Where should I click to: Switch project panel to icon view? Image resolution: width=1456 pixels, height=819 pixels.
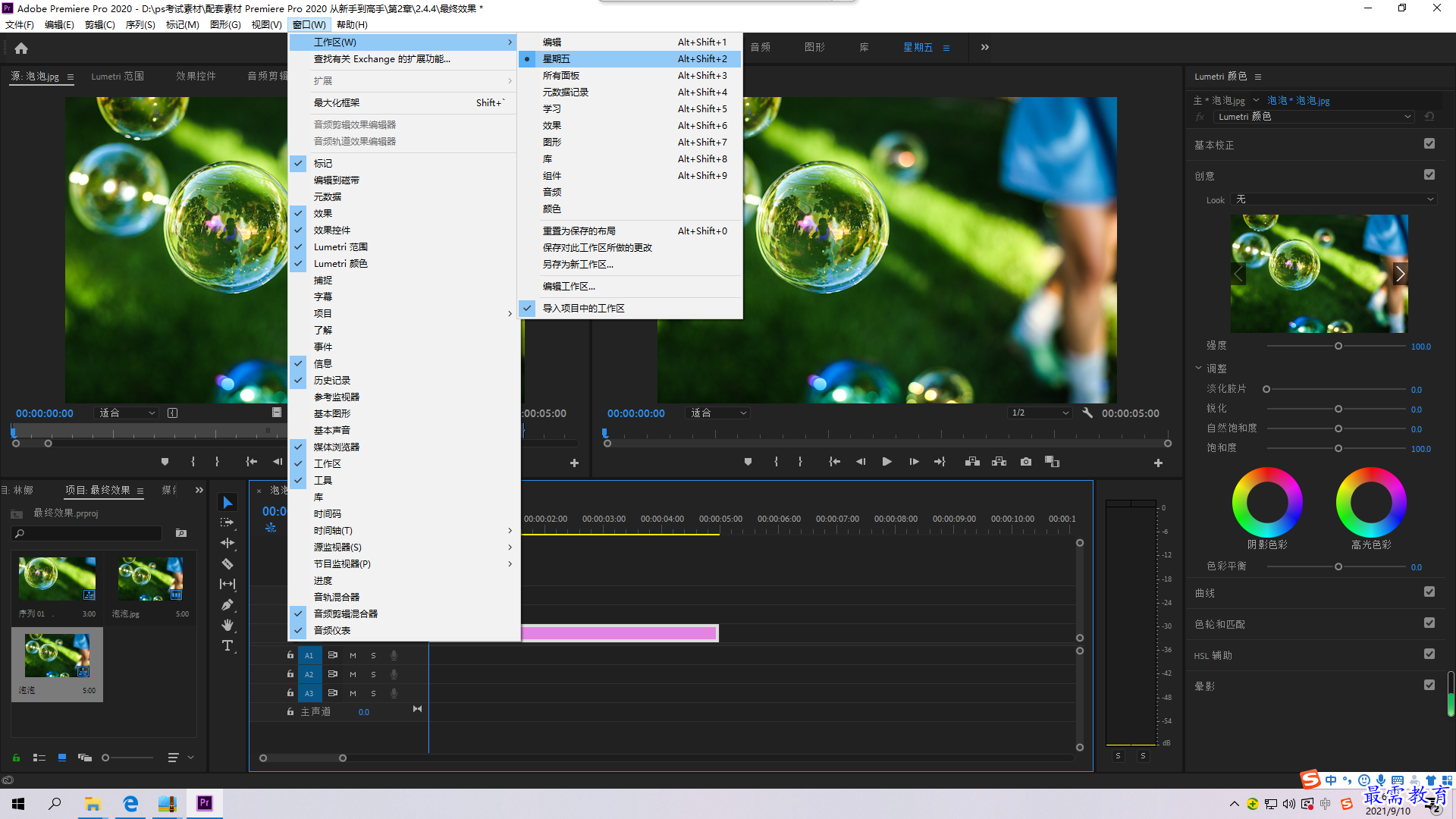click(x=62, y=758)
